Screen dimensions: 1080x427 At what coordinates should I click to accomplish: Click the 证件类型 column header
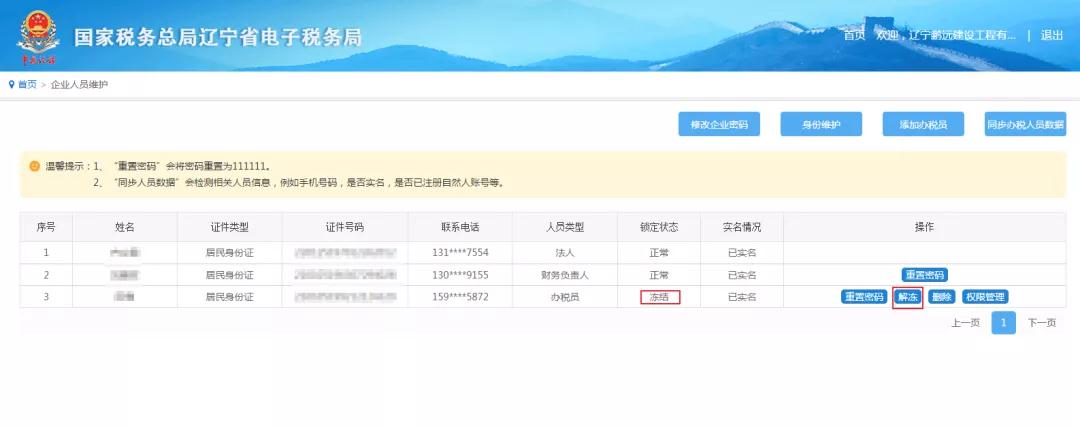coord(229,227)
